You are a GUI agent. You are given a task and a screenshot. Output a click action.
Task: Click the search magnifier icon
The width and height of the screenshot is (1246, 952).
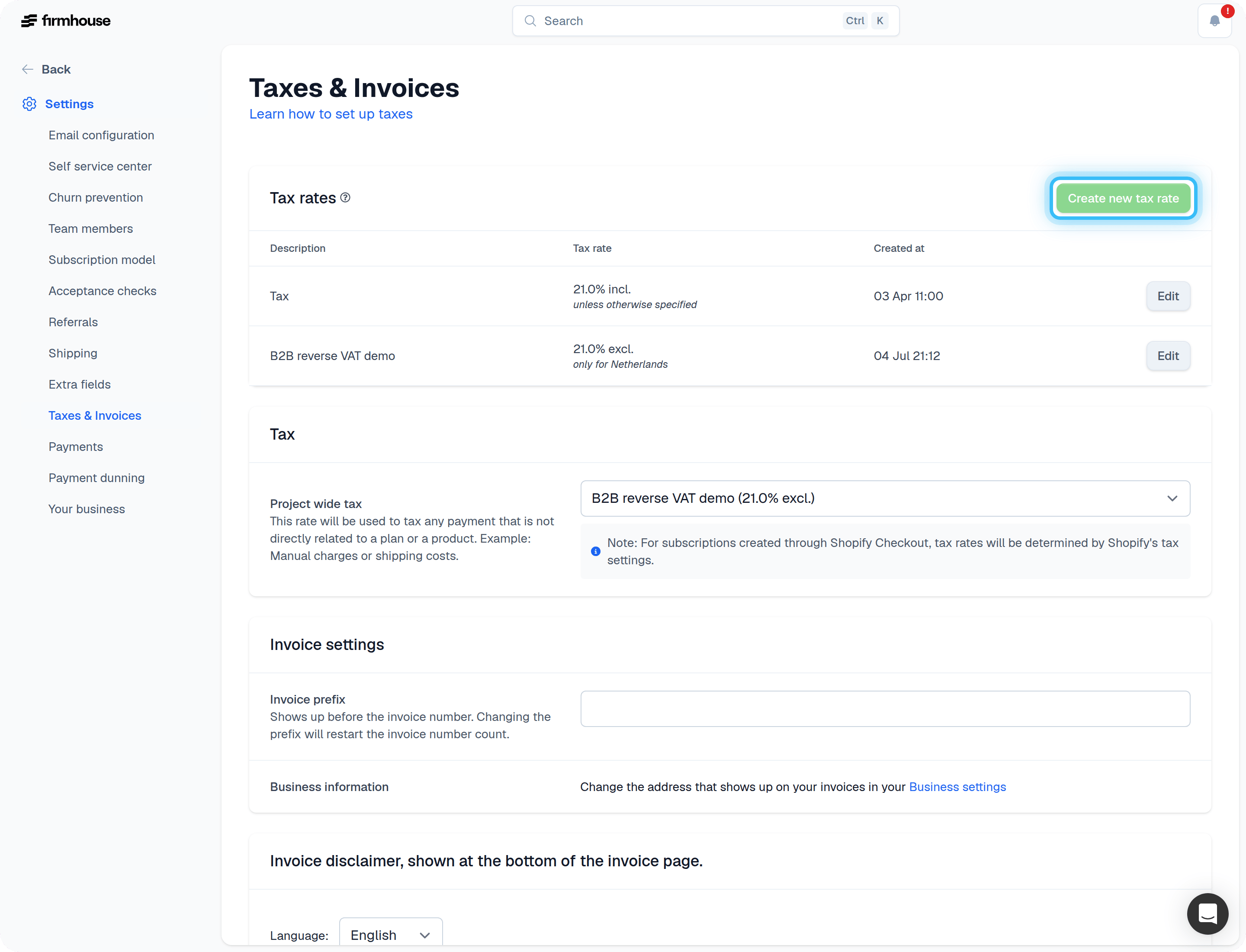point(530,21)
